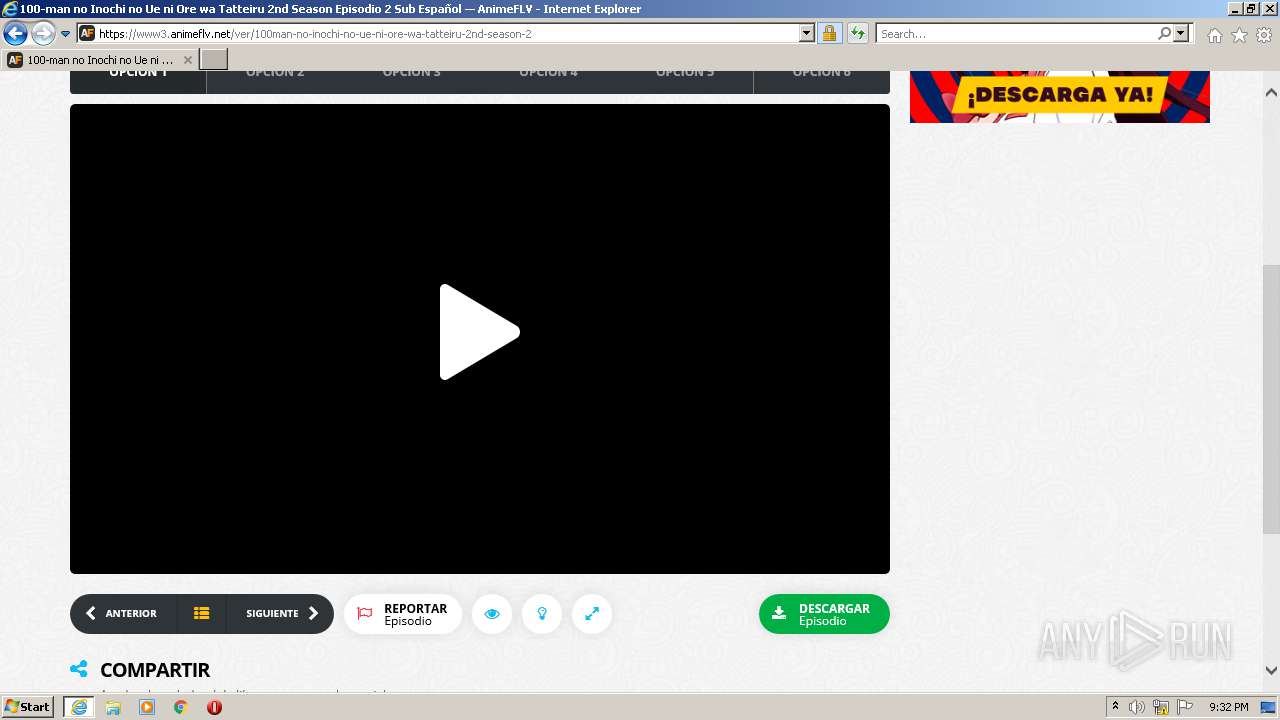Go to the ANTERIOR episode
This screenshot has height=720, width=1280.
click(x=123, y=614)
